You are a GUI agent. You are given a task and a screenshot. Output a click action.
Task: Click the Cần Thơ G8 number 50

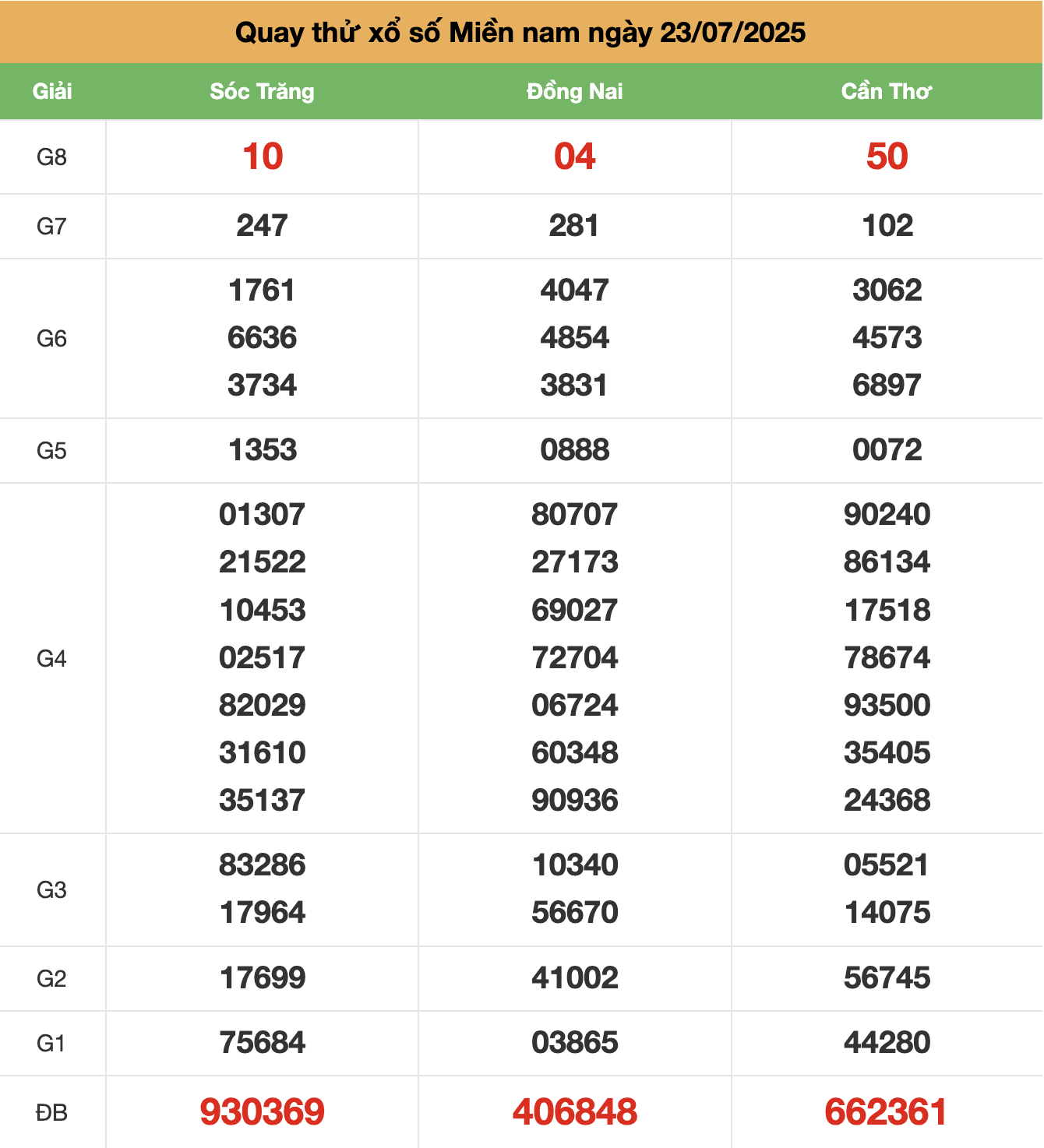[x=887, y=157]
